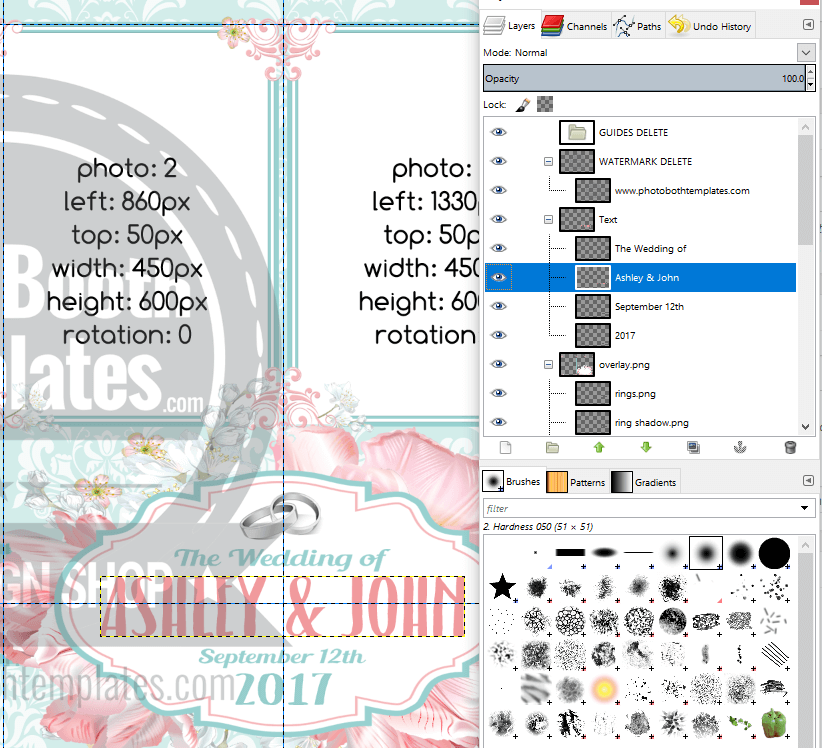Hide the GUIDES DELETE layer group
This screenshot has width=822, height=748.
pos(499,132)
